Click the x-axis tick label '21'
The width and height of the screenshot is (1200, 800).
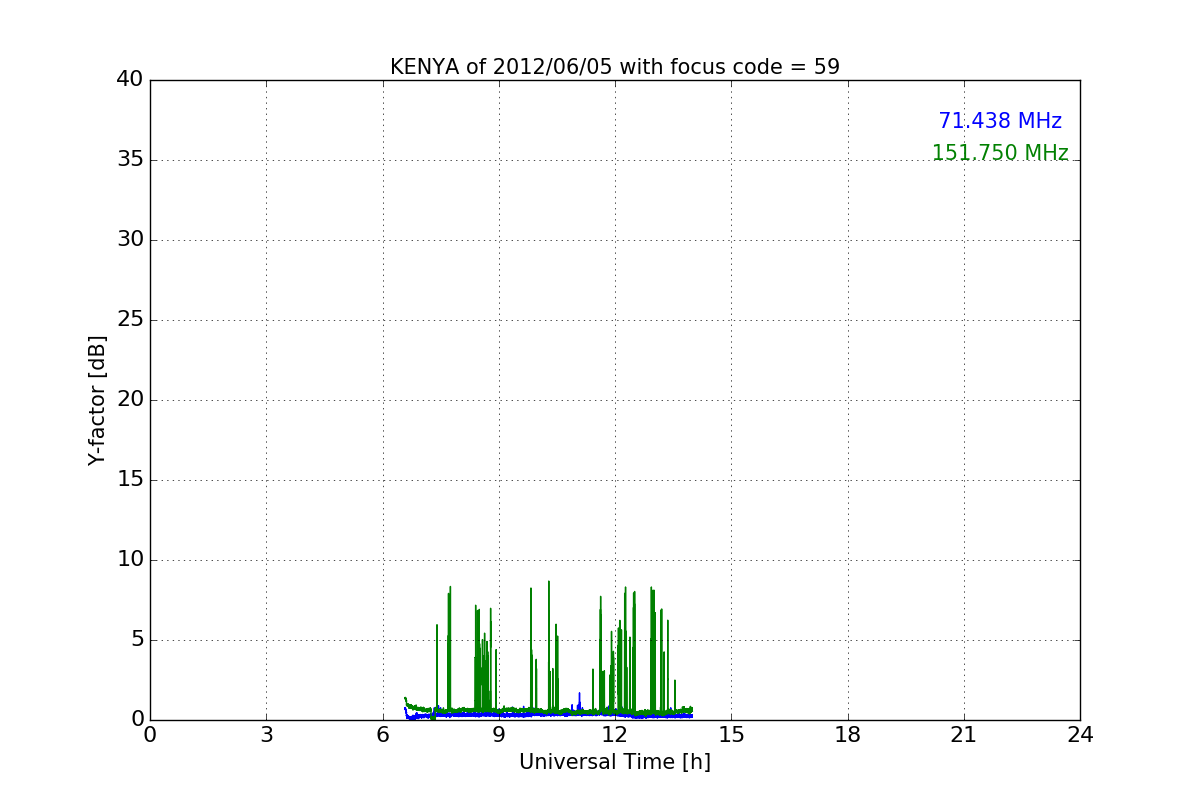click(964, 735)
